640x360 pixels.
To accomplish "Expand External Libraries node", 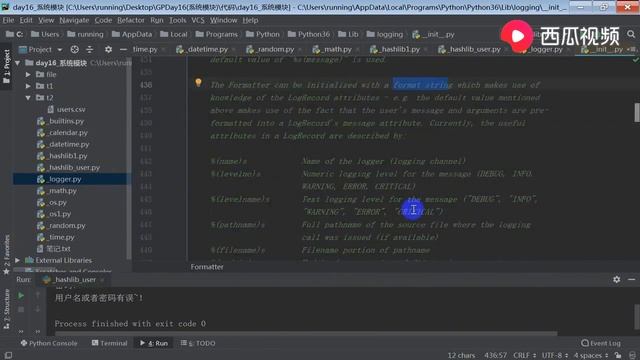I will (18, 260).
